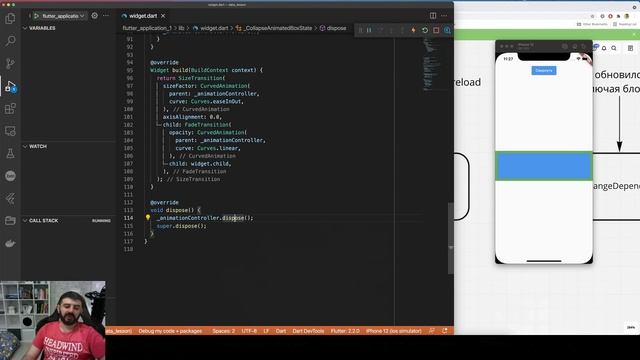Click flutter_application_1 in breadcrumb
Viewport: 640px width, 360px height.
point(147,28)
